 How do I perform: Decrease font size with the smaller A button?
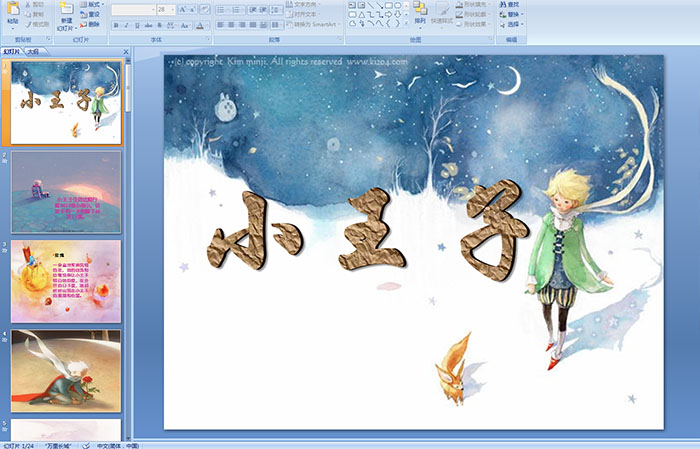(192, 9)
